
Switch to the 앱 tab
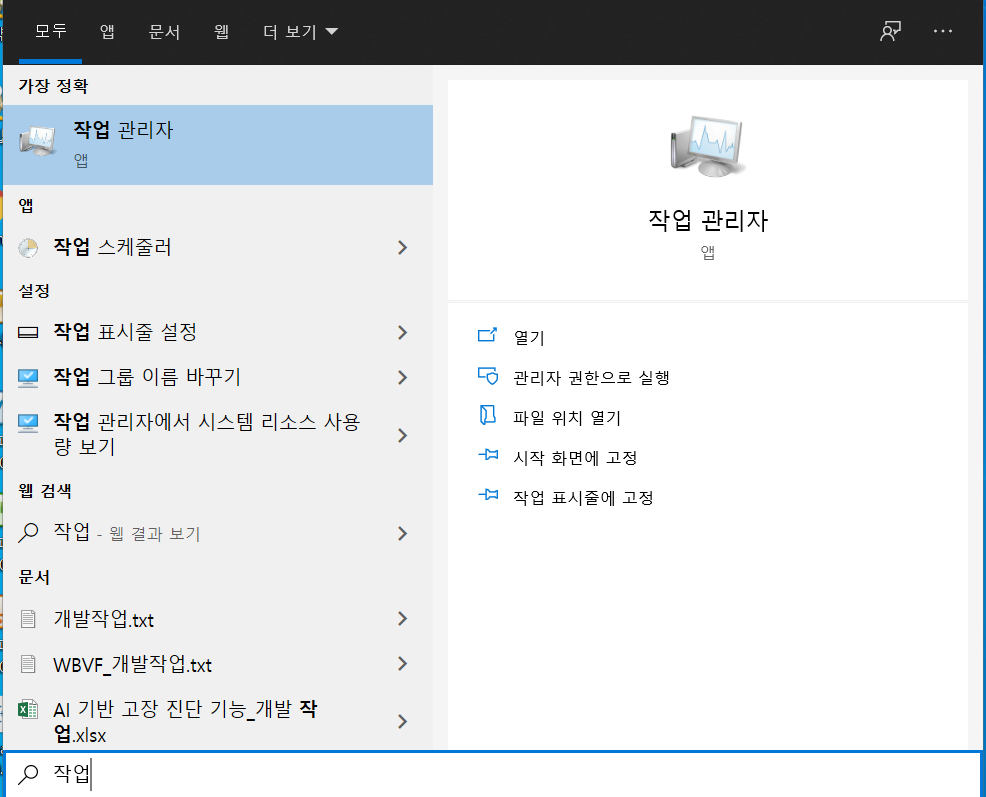point(107,31)
